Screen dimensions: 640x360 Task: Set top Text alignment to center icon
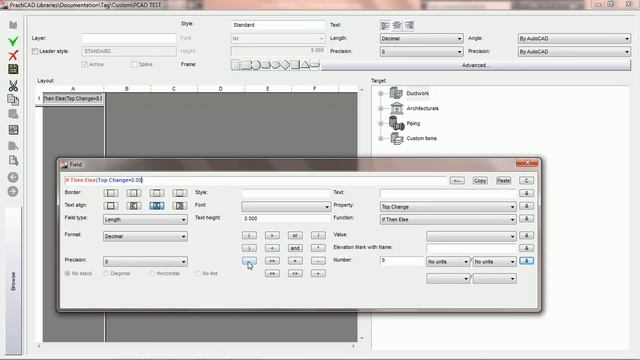397,26
